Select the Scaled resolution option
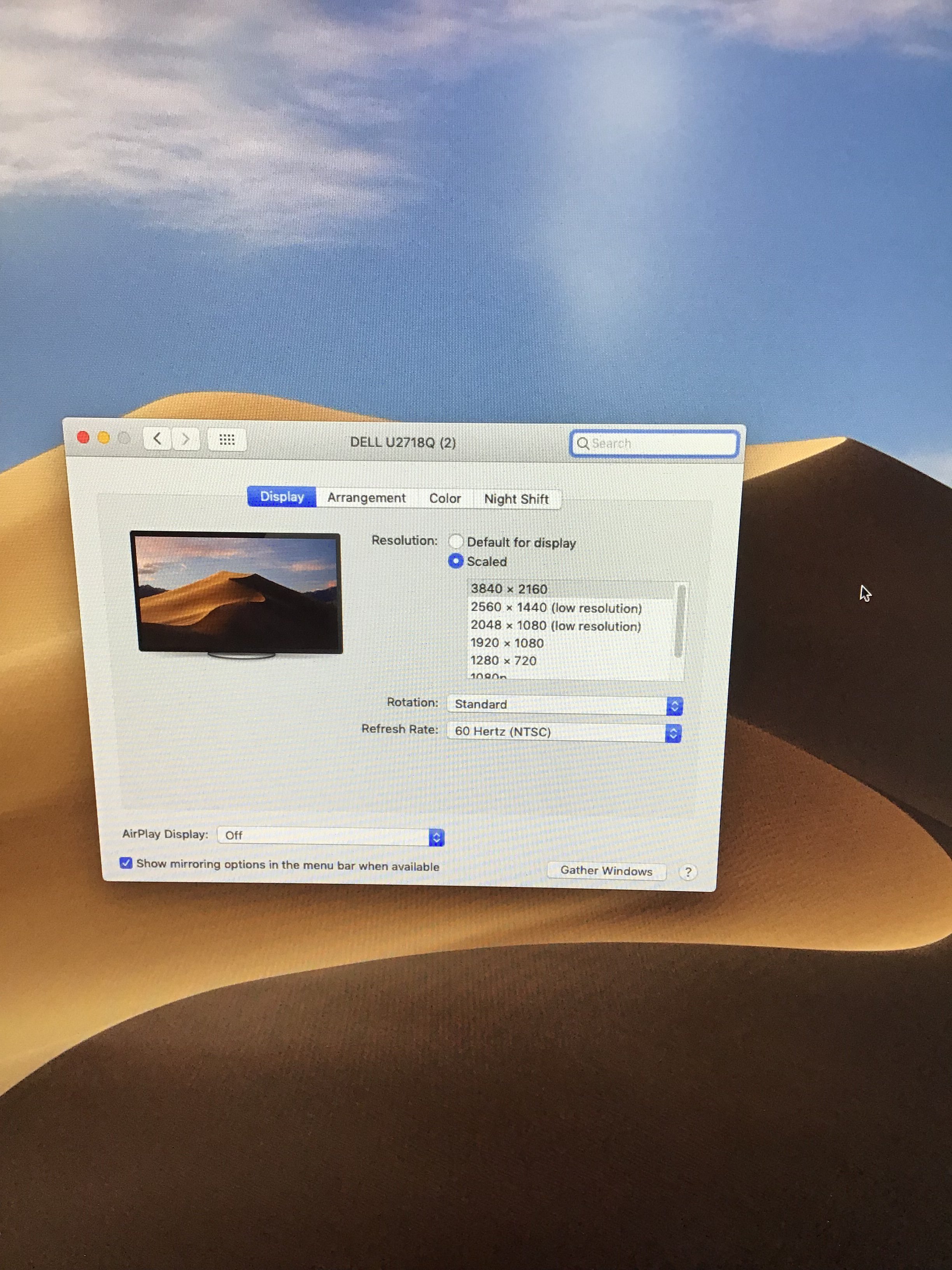 point(456,561)
